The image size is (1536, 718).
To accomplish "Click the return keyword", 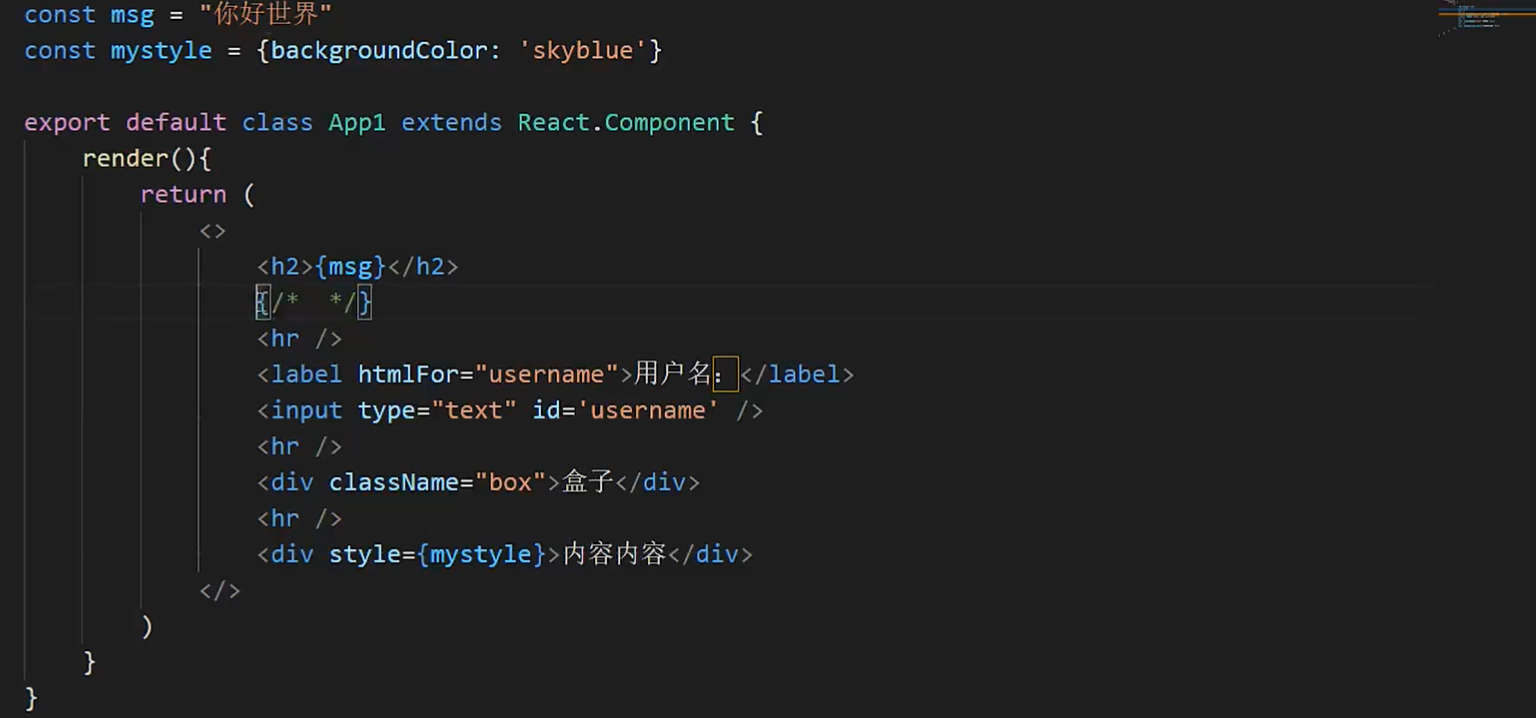I will click(183, 194).
